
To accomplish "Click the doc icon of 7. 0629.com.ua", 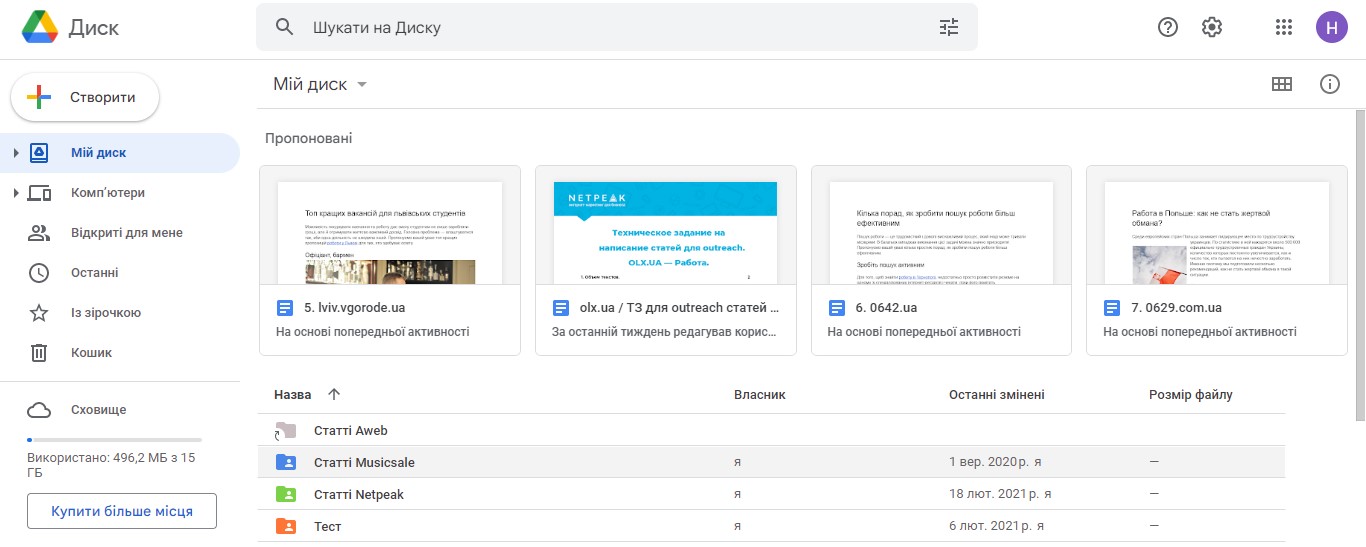I will point(1113,308).
